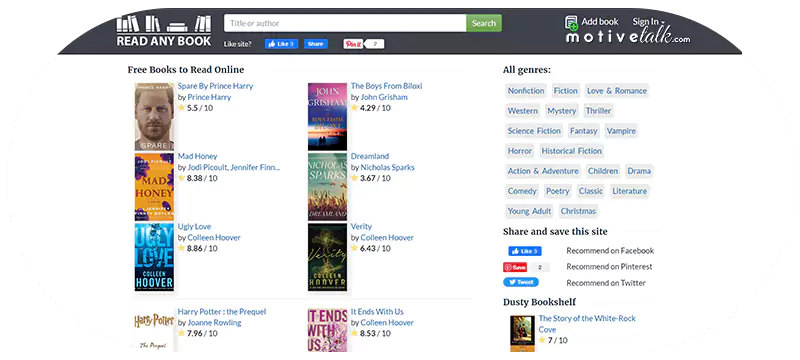
Task: Open the White-Rock Cove cover thumbnail
Action: coord(522,333)
